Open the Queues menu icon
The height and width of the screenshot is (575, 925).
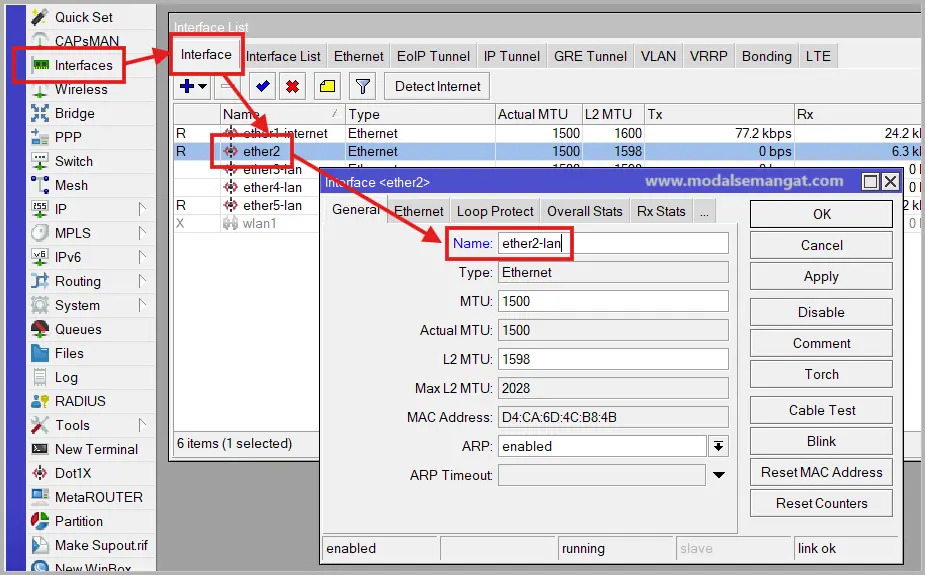[x=40, y=329]
